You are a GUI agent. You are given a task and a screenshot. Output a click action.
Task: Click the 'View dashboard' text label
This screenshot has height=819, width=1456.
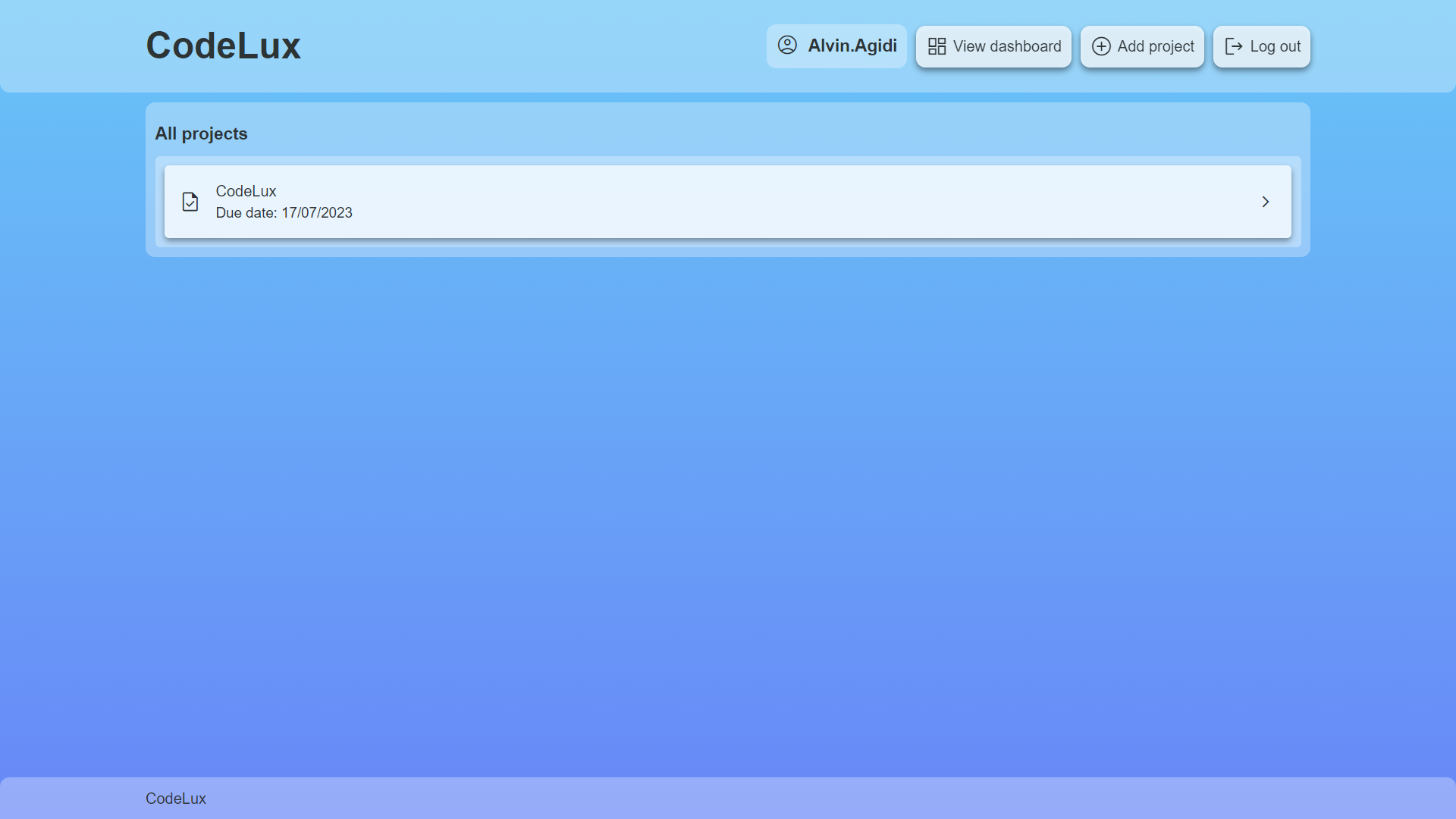pyautogui.click(x=1006, y=46)
